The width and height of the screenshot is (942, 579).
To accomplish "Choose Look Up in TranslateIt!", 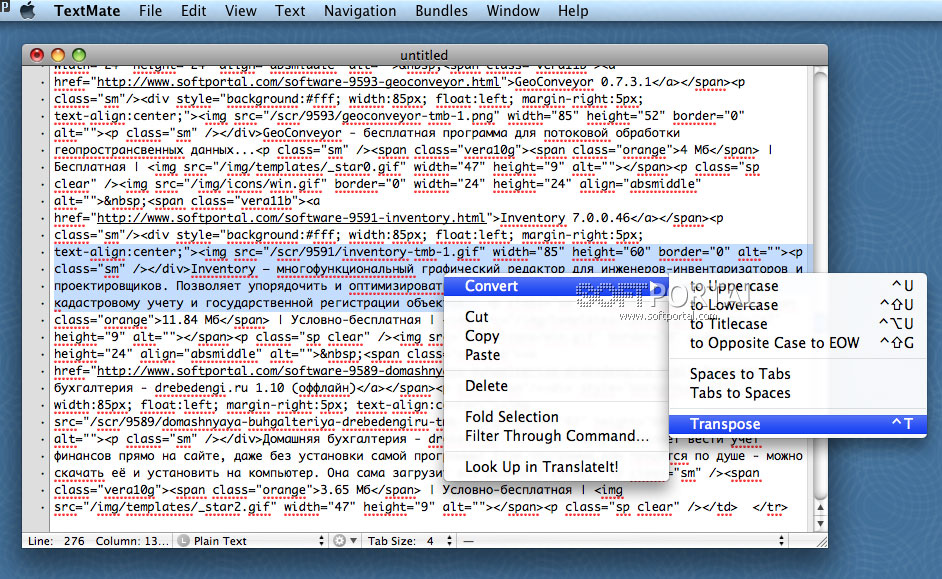I will [556, 467].
